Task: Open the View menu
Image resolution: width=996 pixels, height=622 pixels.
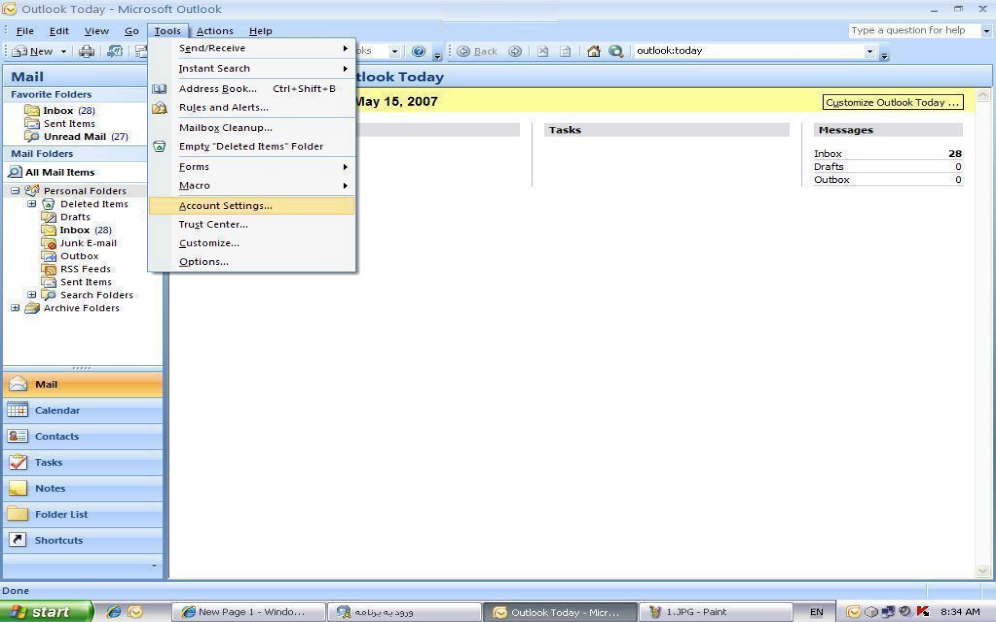Action: tap(97, 30)
